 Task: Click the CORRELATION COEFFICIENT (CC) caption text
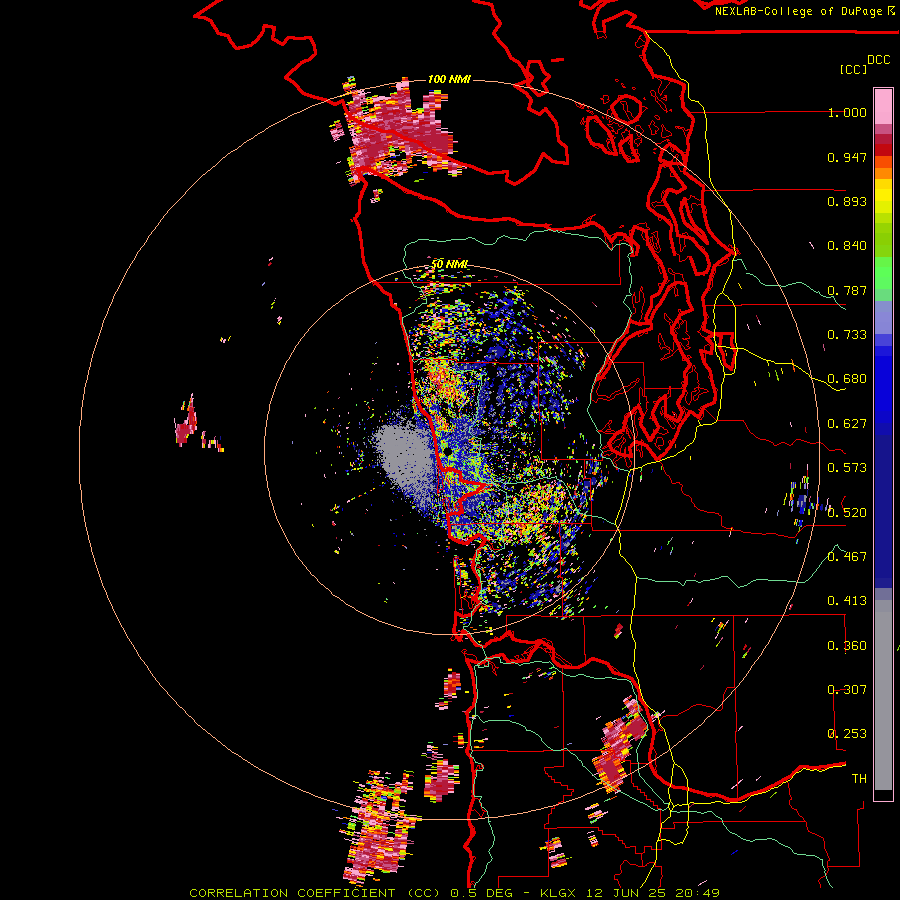pos(315,893)
